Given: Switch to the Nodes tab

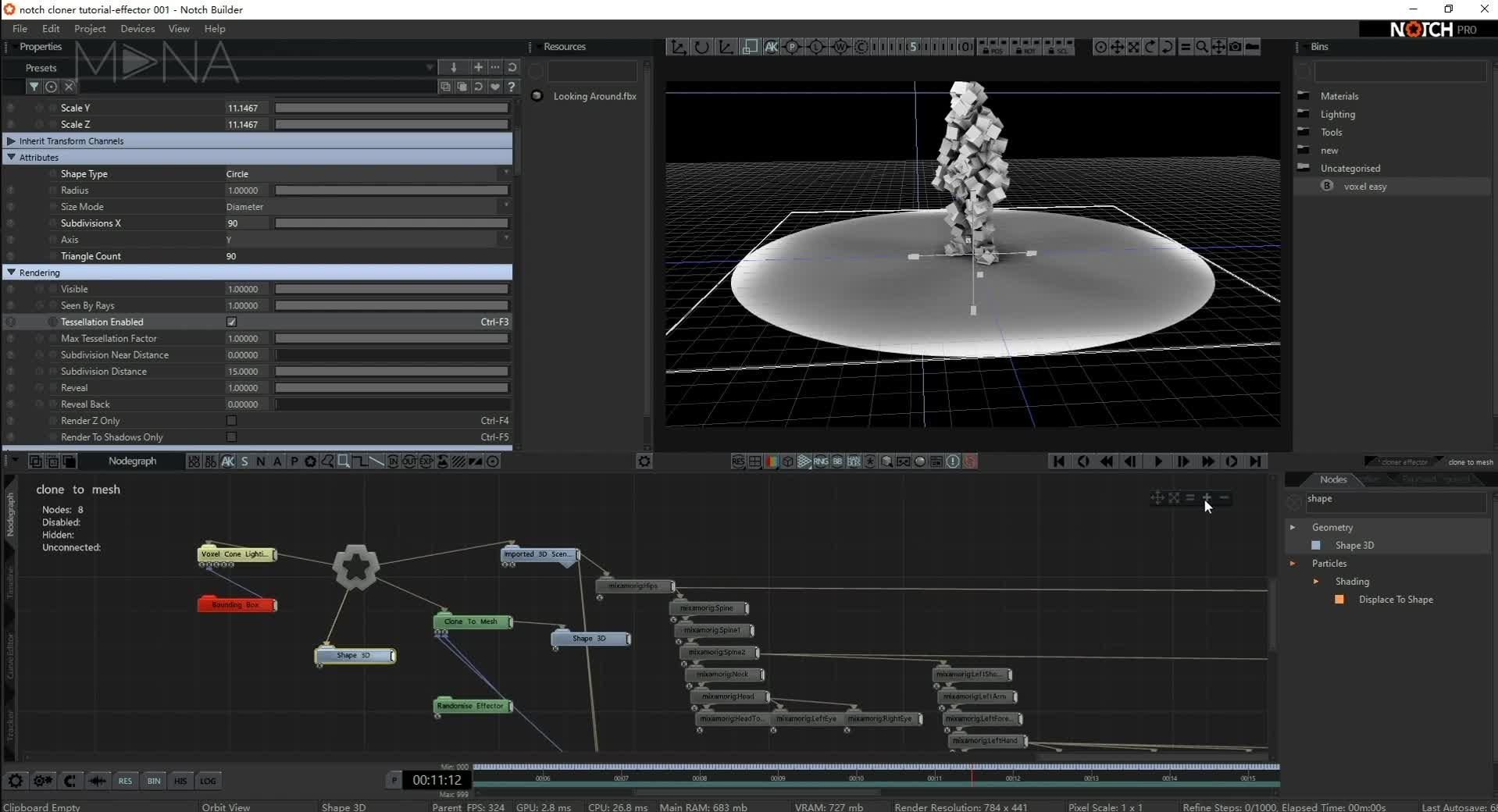Looking at the screenshot, I should (1333, 479).
